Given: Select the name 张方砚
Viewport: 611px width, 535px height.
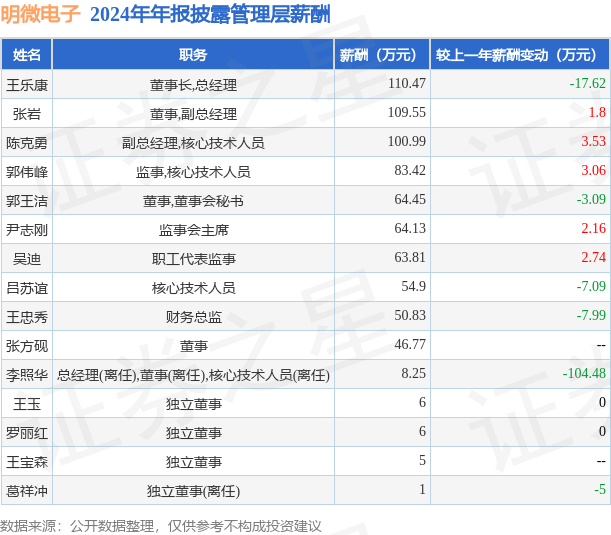Looking at the screenshot, I should (x=26, y=346).
